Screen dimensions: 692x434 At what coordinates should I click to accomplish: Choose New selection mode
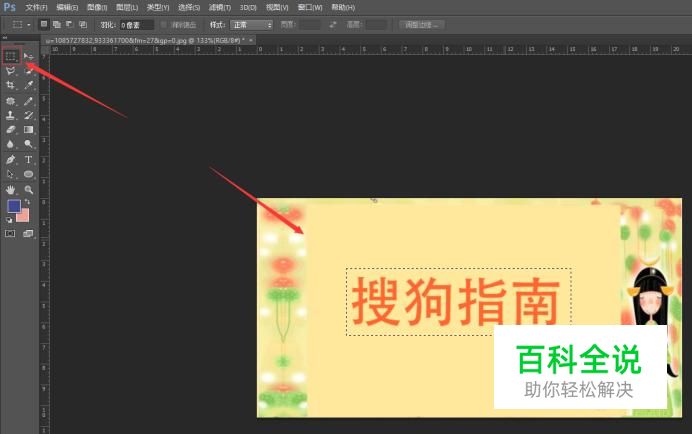[44, 24]
